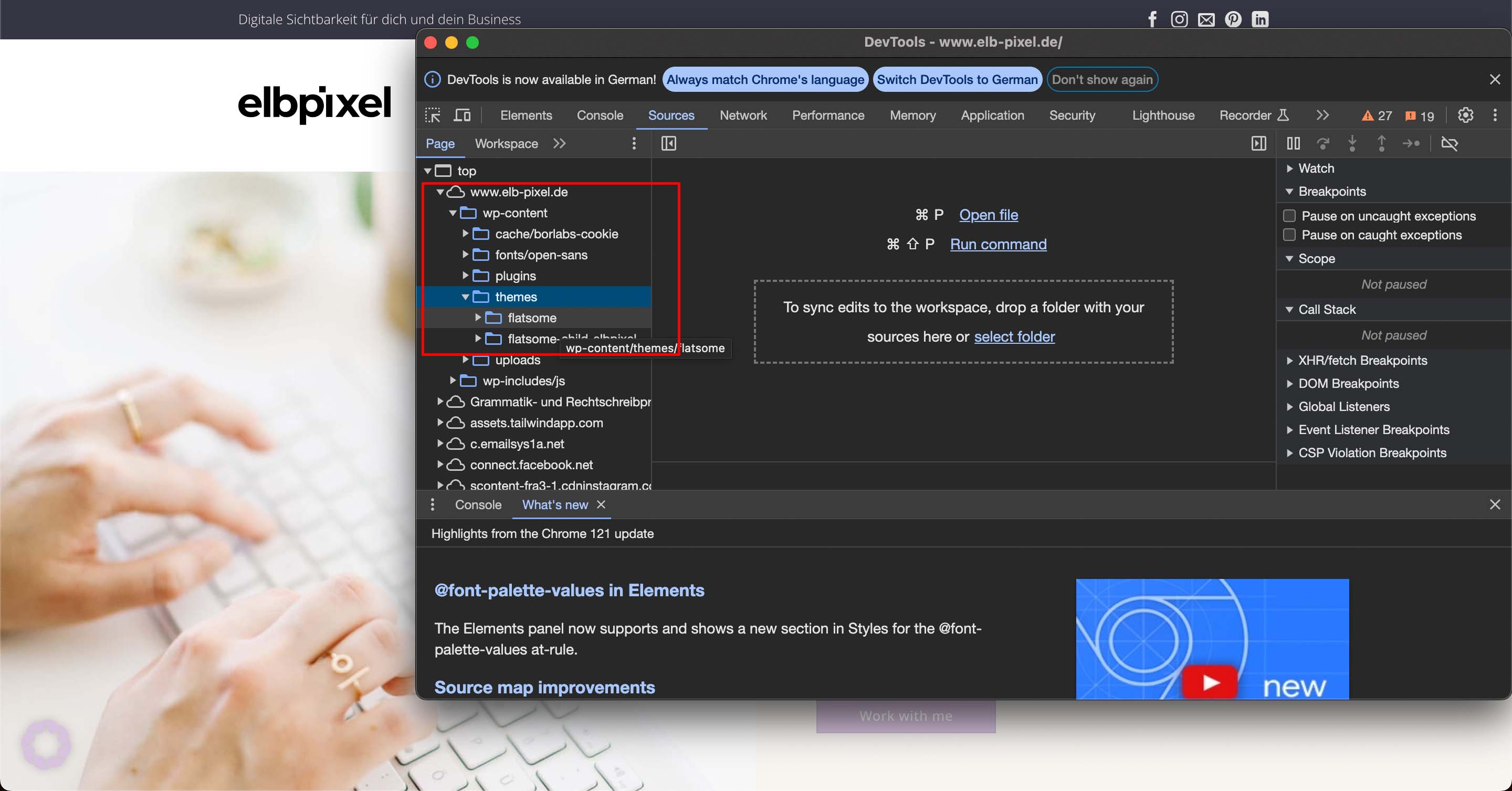The image size is (1512, 791).
Task: Open the navigator pane three-dot menu
Action: 634,143
